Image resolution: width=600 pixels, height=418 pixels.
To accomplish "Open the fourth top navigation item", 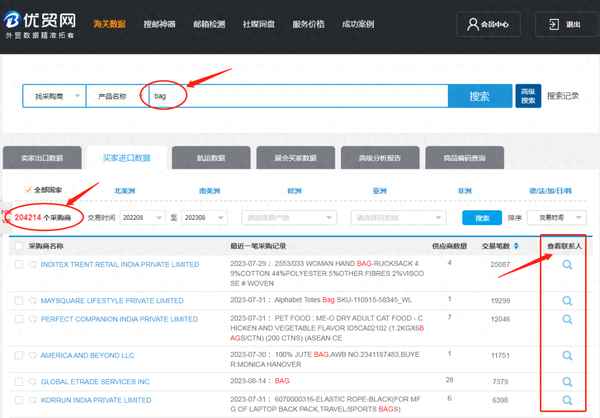I will (259, 24).
